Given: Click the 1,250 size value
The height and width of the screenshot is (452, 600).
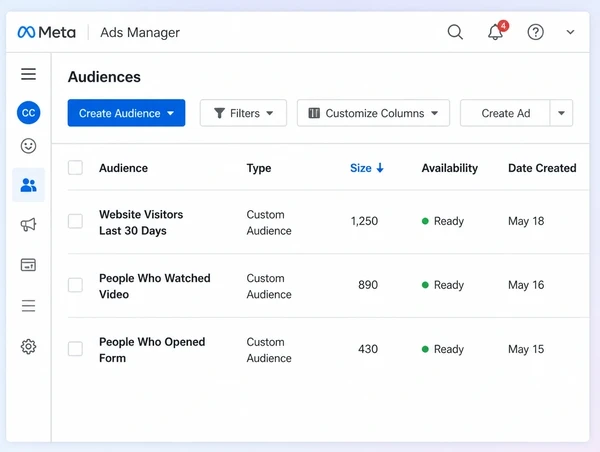Looking at the screenshot, I should tap(364, 221).
